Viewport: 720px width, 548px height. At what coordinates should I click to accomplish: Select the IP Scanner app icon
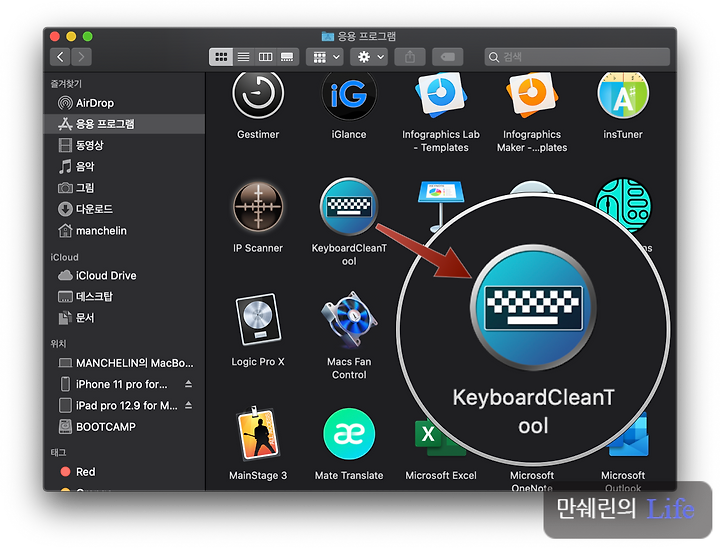258,207
